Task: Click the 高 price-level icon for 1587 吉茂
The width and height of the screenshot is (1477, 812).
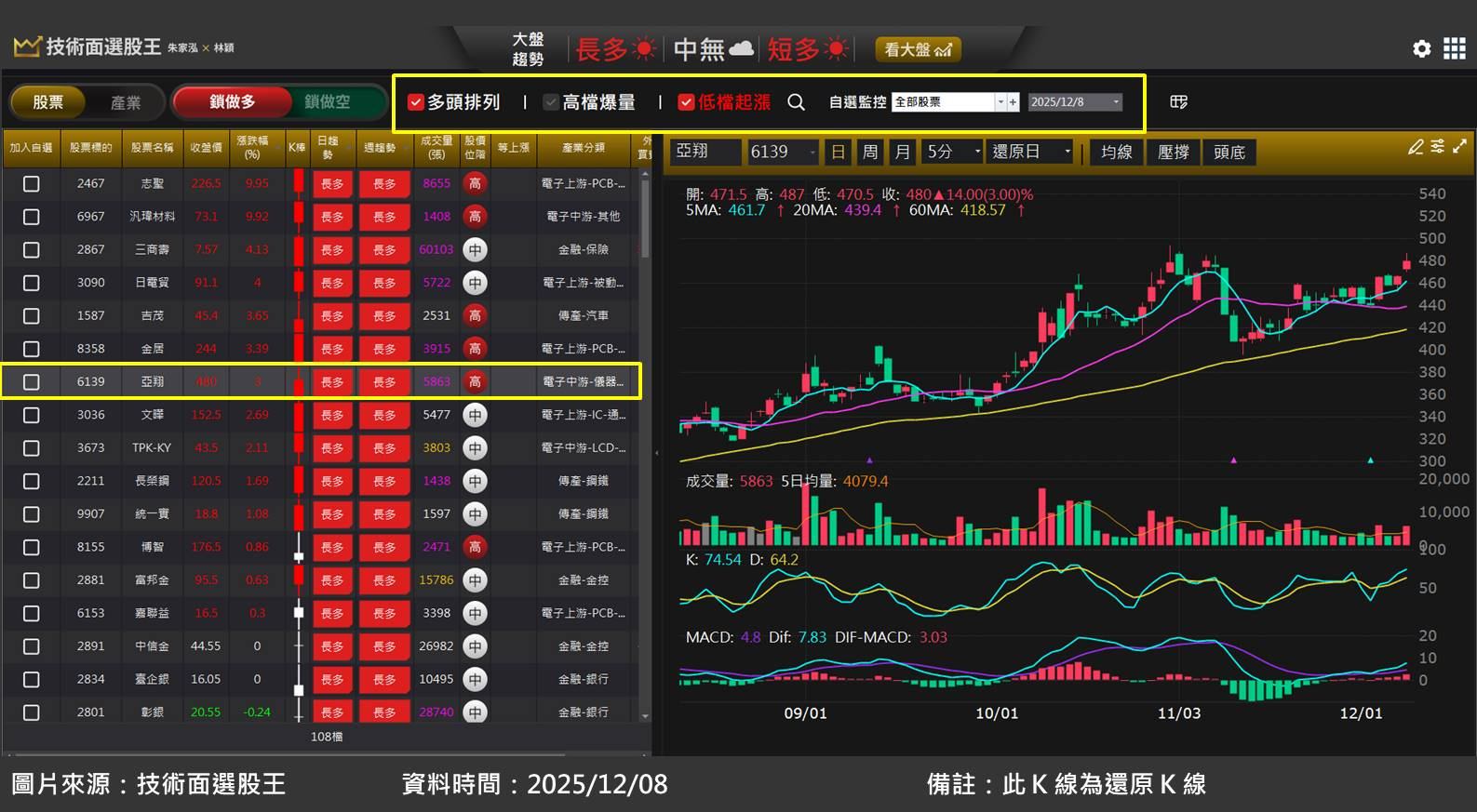Action: point(475,315)
